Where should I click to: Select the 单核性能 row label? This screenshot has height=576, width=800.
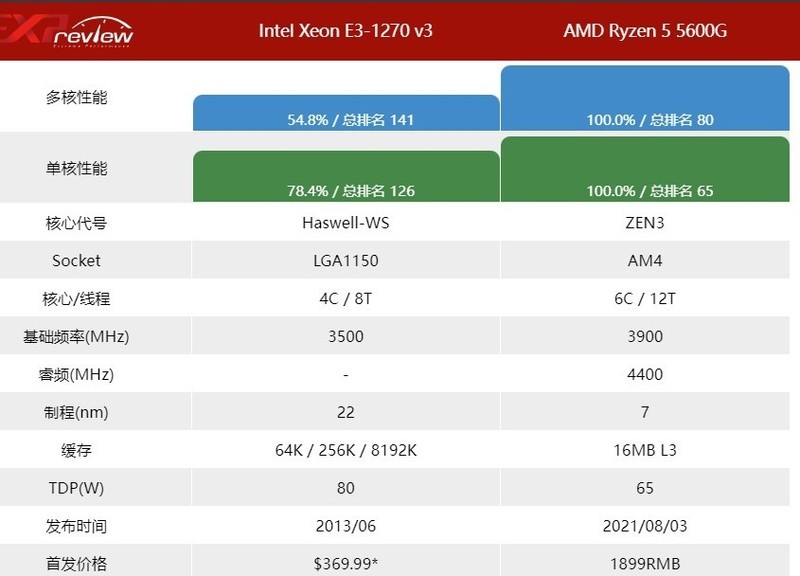(77, 168)
